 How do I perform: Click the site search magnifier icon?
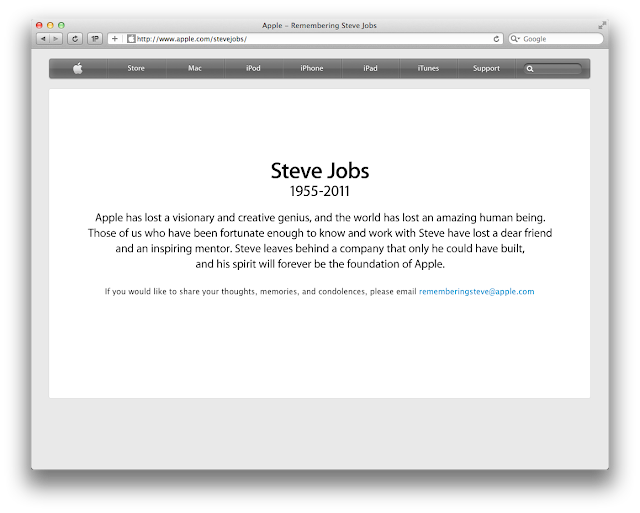click(530, 69)
